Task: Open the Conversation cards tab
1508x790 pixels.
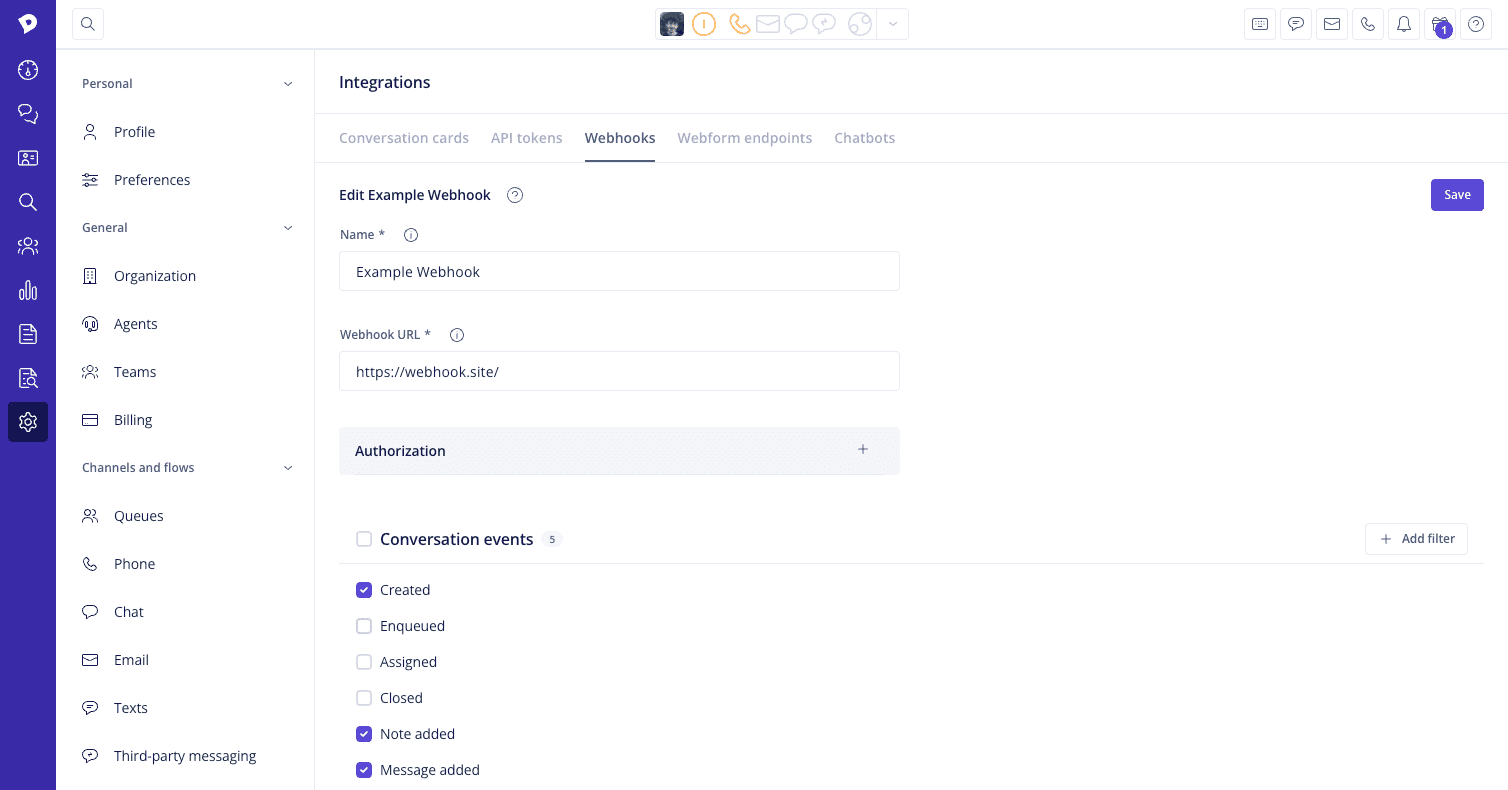Action: pyautogui.click(x=404, y=138)
